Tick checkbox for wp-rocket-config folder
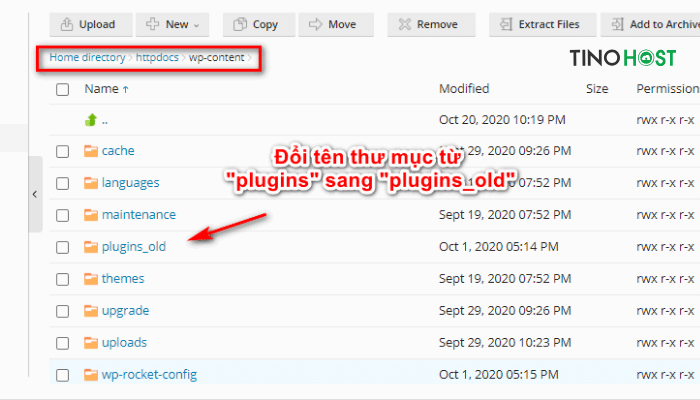This screenshot has width=700, height=400. coord(62,375)
